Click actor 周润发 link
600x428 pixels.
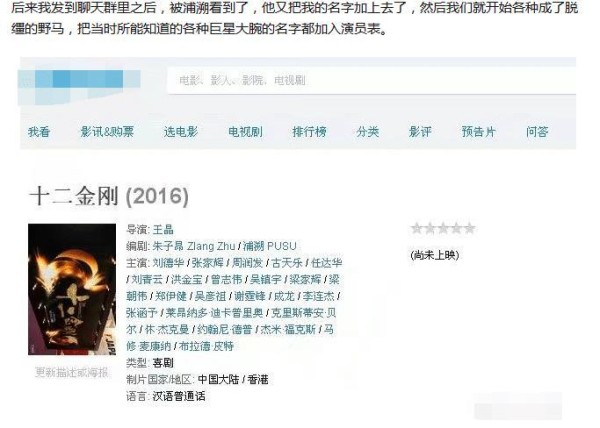point(247,263)
